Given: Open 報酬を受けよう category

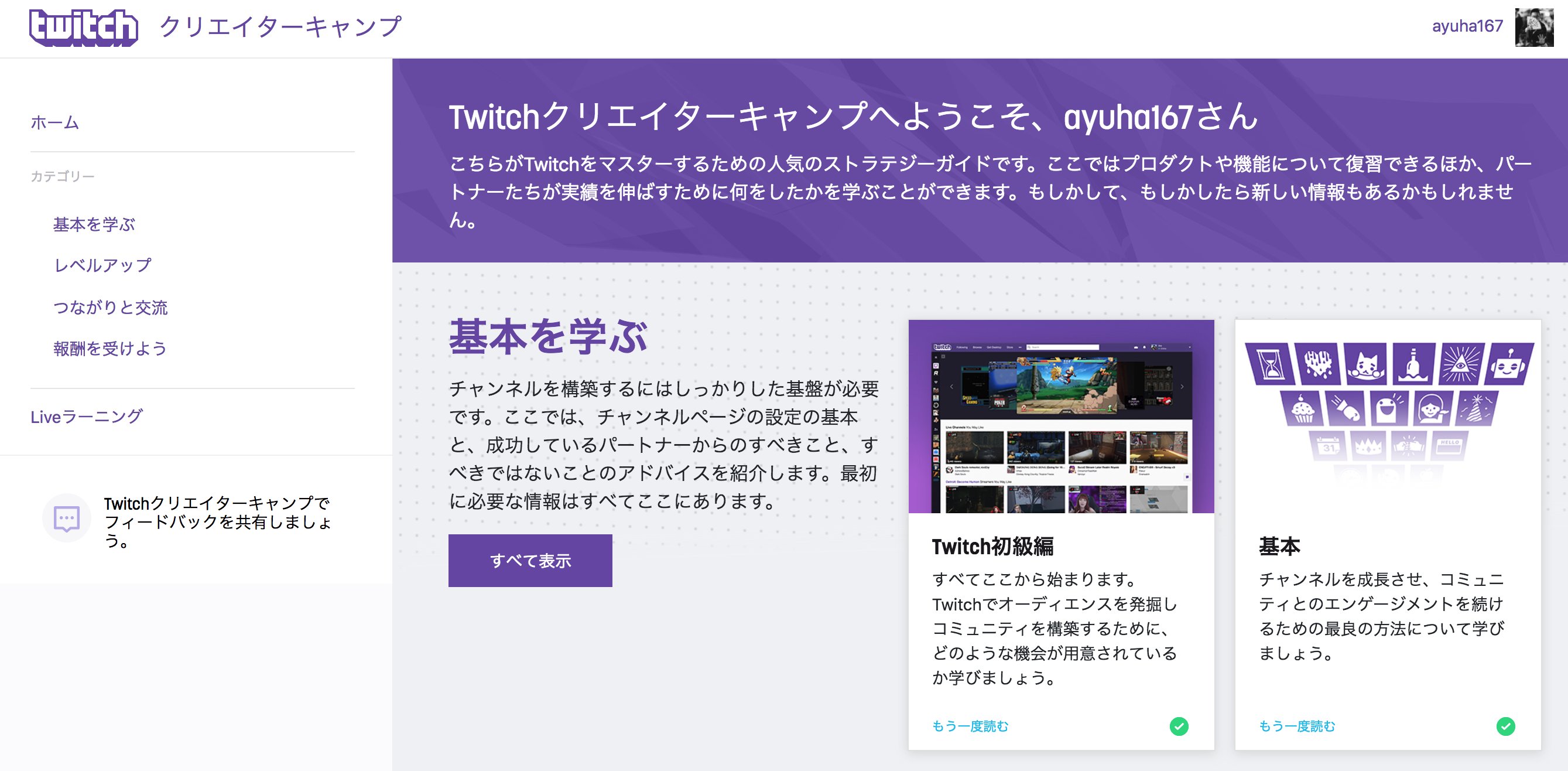Looking at the screenshot, I should click(x=109, y=349).
